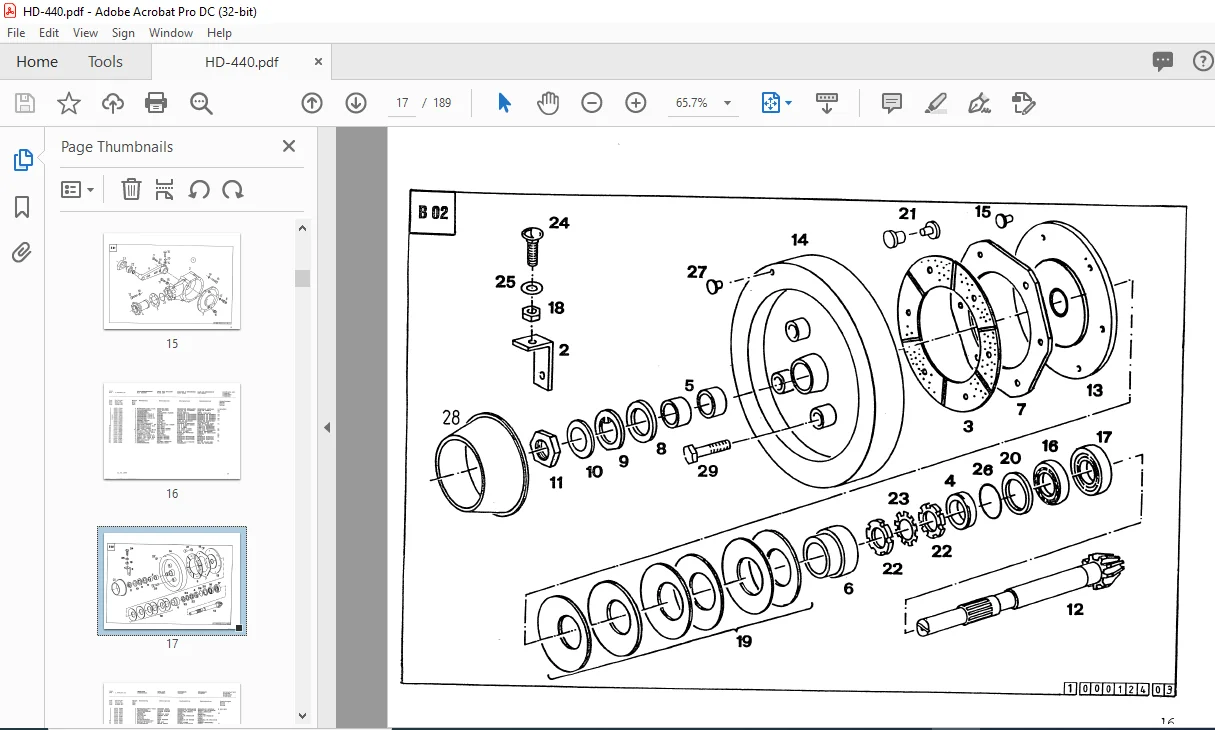Viewport: 1215px width, 730px height.
Task: Select page 17 thumbnail
Action: point(172,582)
